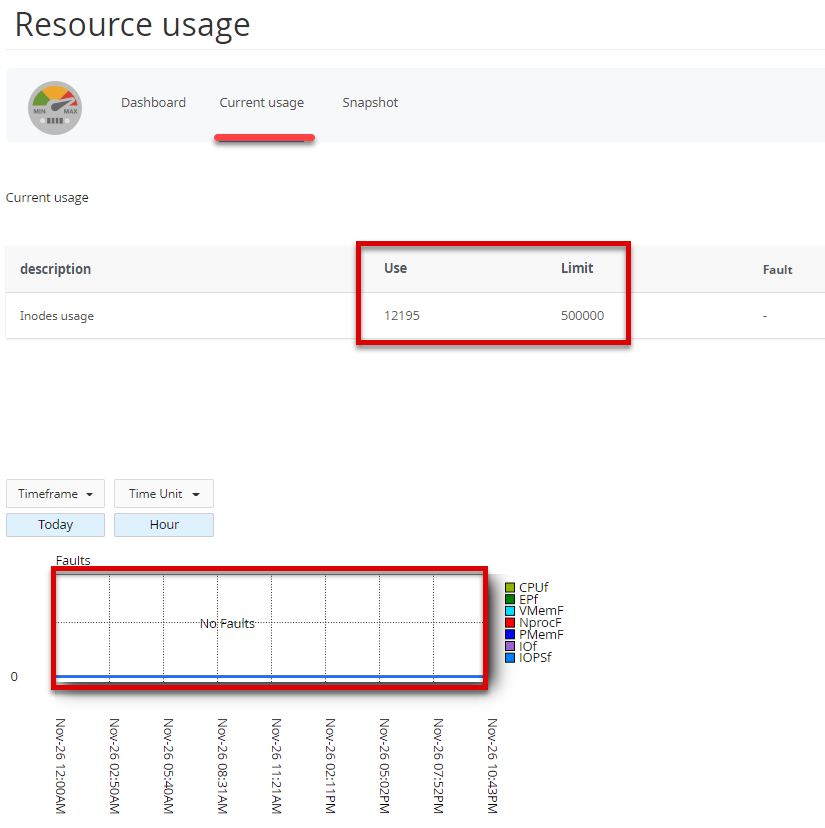Screen dimensions: 825x828
Task: Click the No Faults chart text
Action: click(227, 624)
